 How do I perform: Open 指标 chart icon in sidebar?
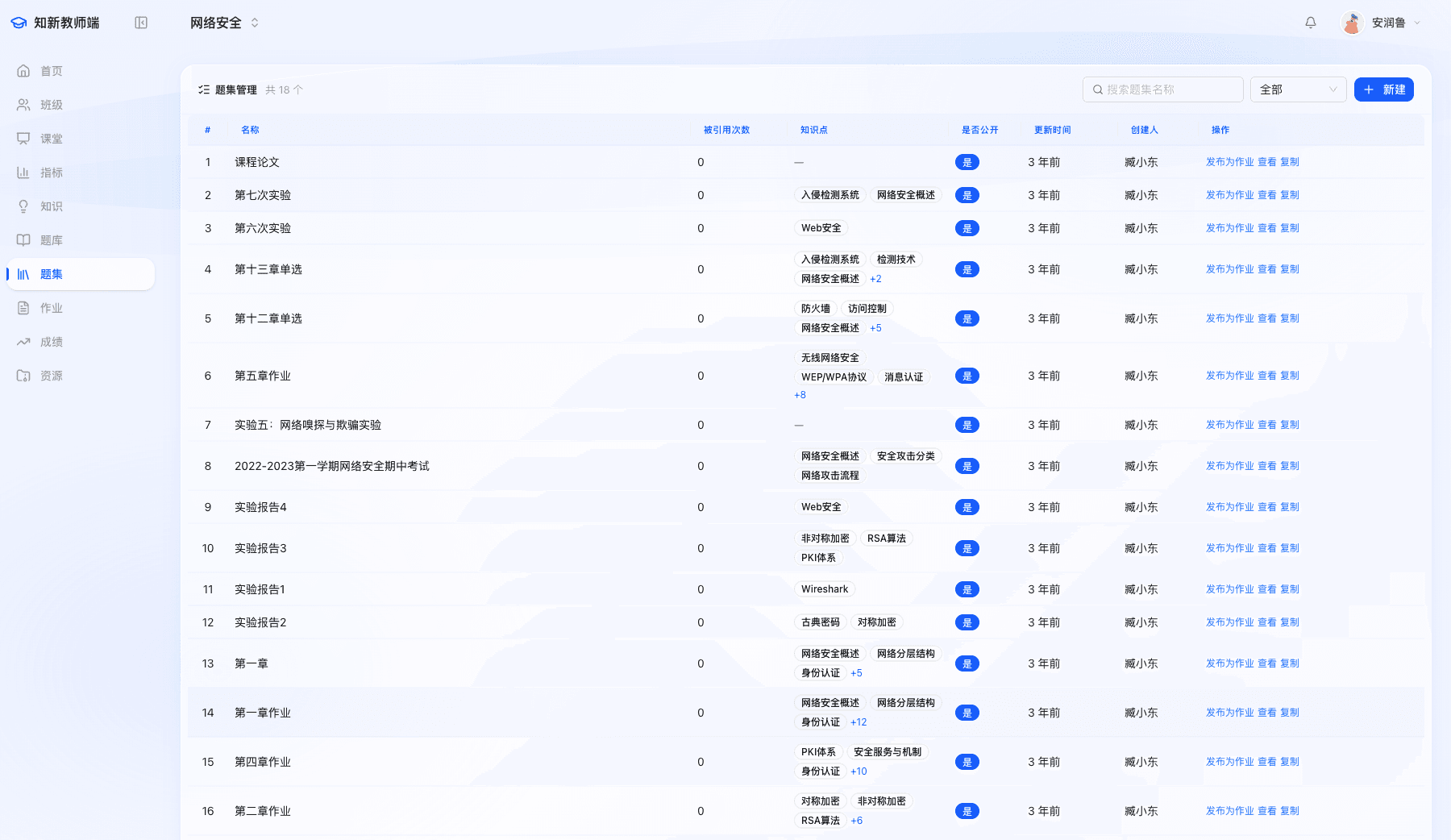point(24,173)
